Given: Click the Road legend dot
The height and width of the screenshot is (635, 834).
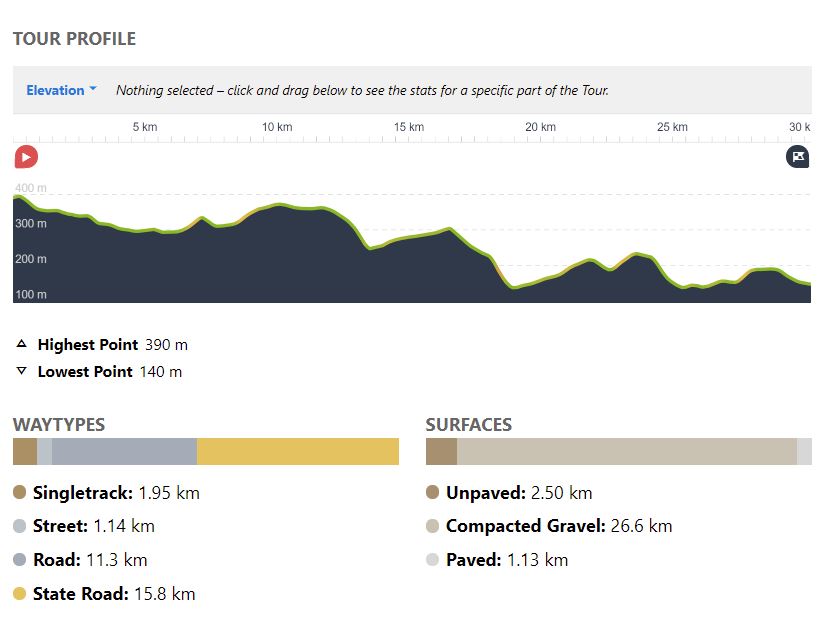Looking at the screenshot, I should [20, 560].
